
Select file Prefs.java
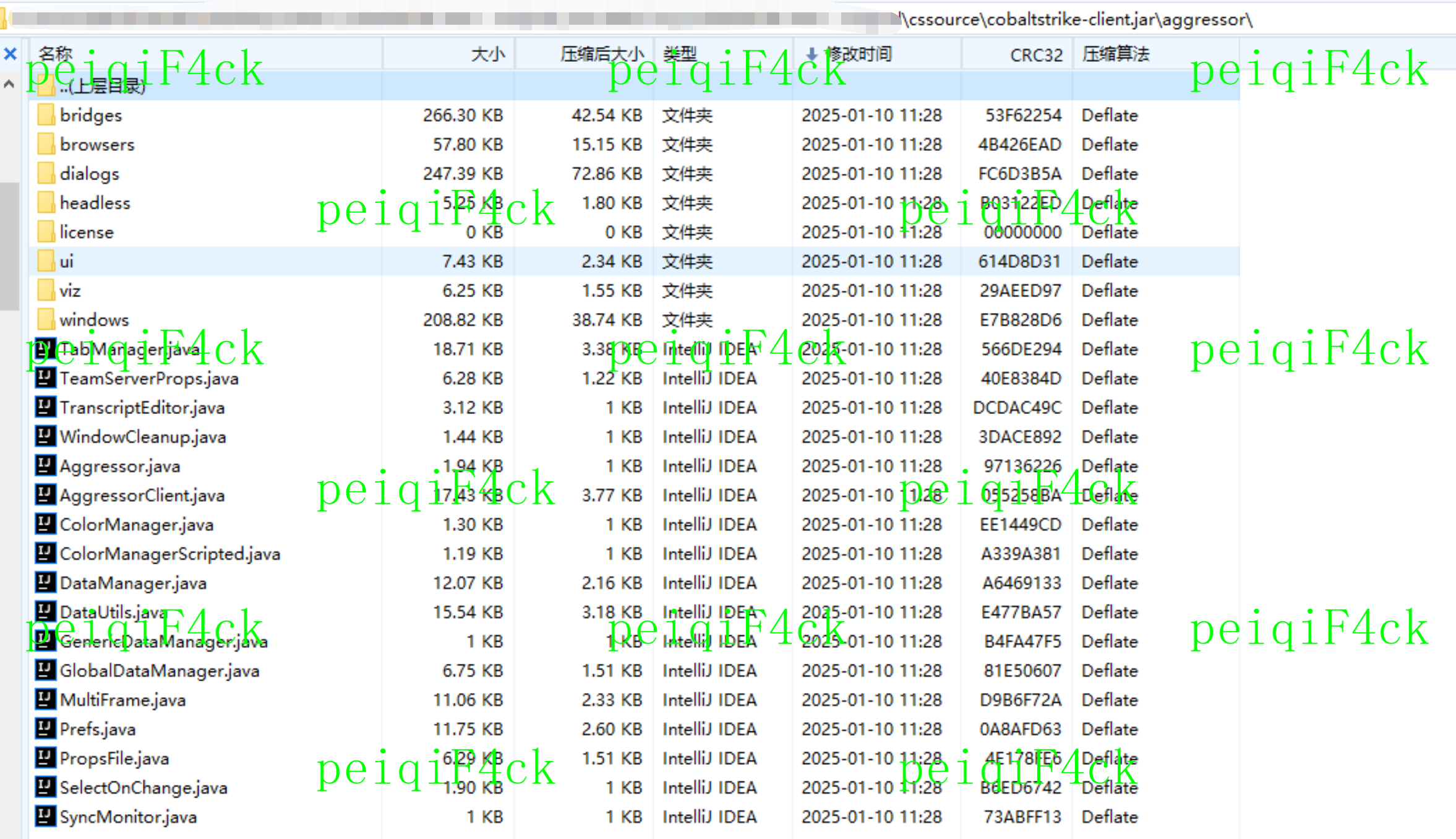coord(98,729)
